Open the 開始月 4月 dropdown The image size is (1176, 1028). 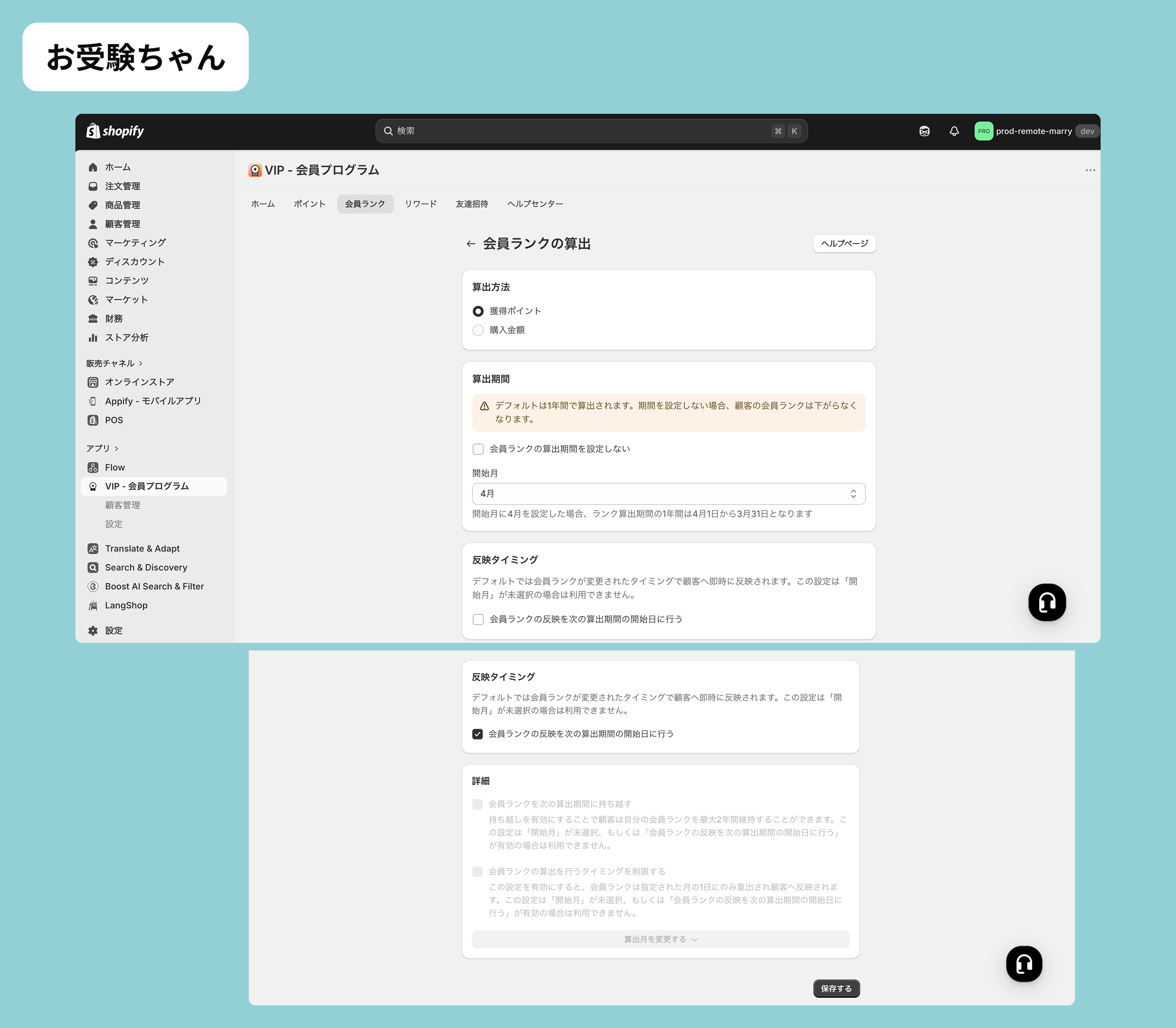click(x=668, y=494)
